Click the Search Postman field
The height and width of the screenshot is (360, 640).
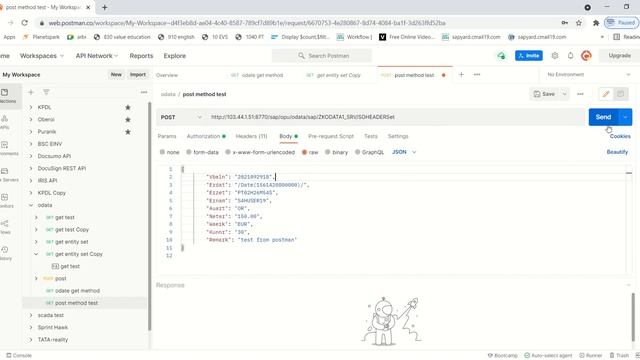(x=322, y=56)
